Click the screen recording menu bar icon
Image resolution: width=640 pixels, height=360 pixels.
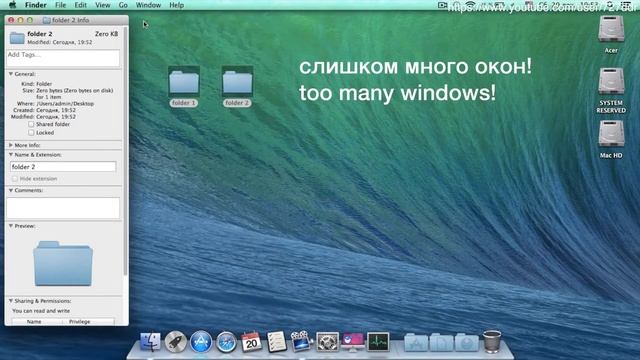click(x=442, y=5)
